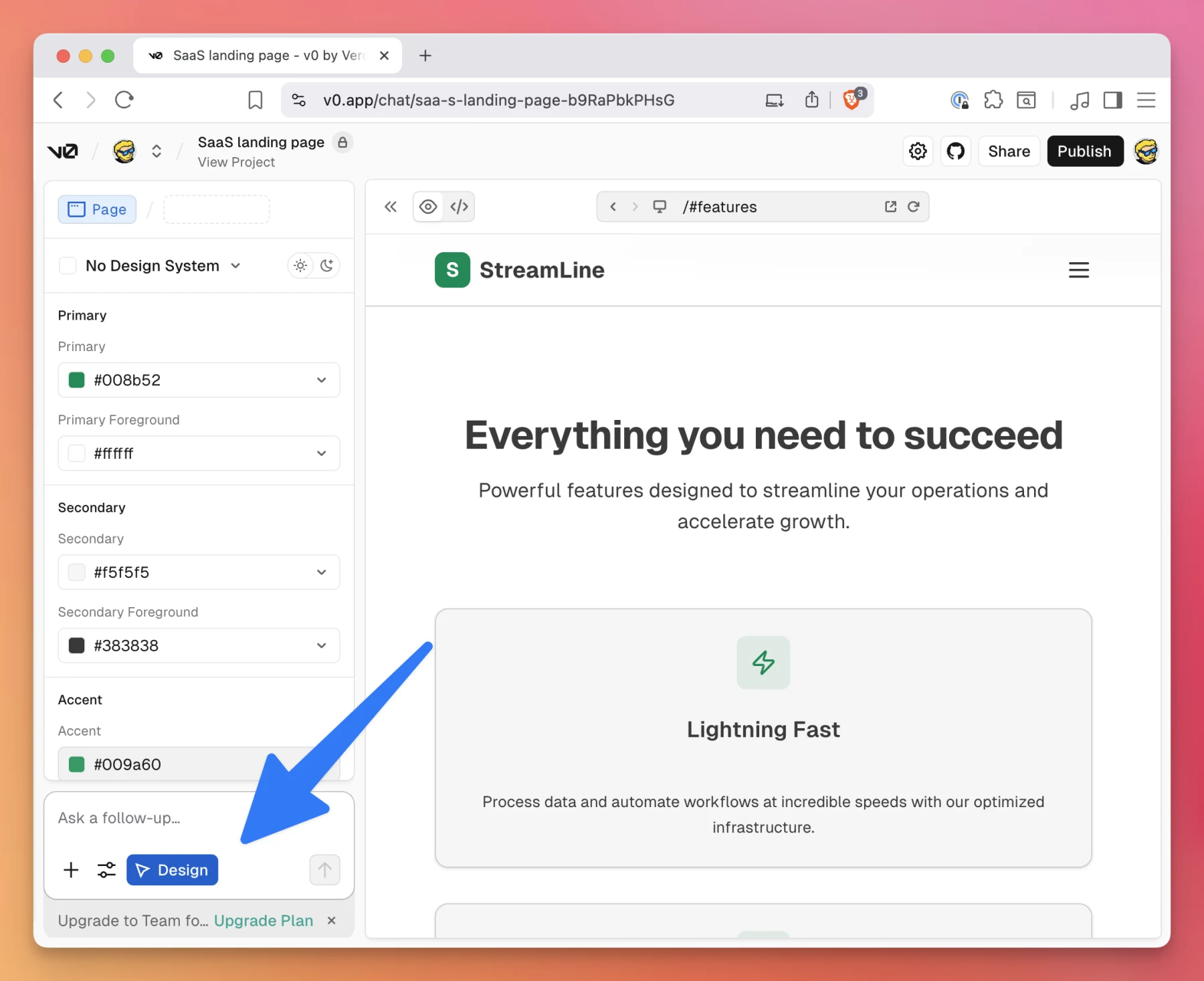This screenshot has height=981, width=1204.
Task: Open the browser extensions puzzle icon
Action: [993, 100]
